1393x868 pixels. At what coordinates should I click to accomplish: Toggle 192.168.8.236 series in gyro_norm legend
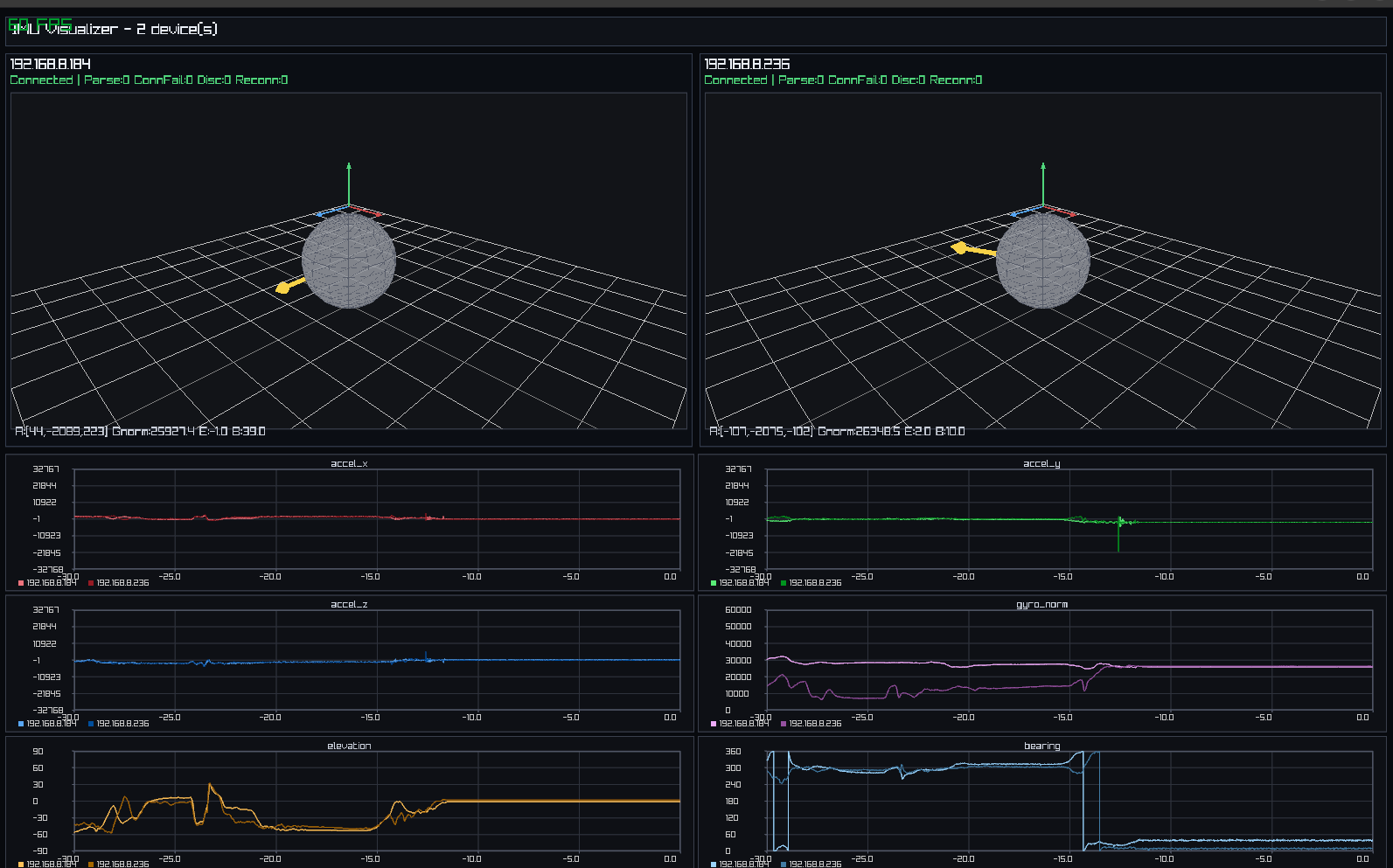tap(810, 724)
